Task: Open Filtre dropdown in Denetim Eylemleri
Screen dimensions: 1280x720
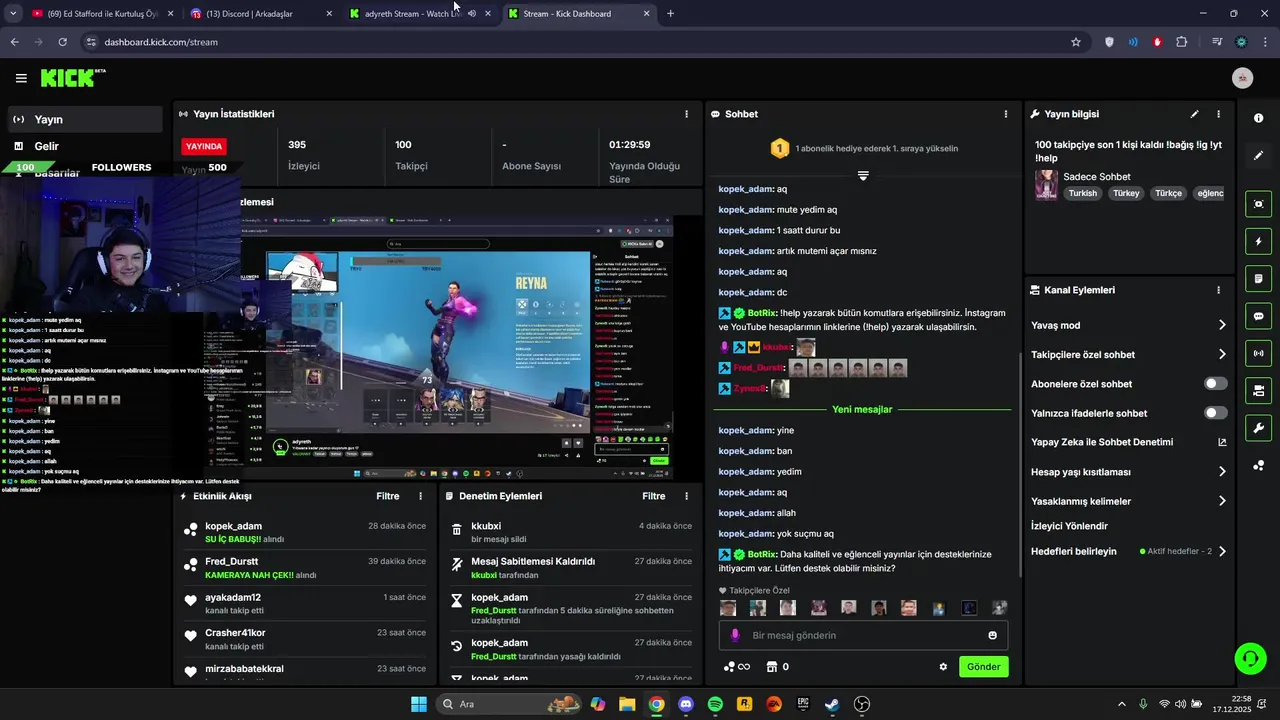Action: coord(654,496)
